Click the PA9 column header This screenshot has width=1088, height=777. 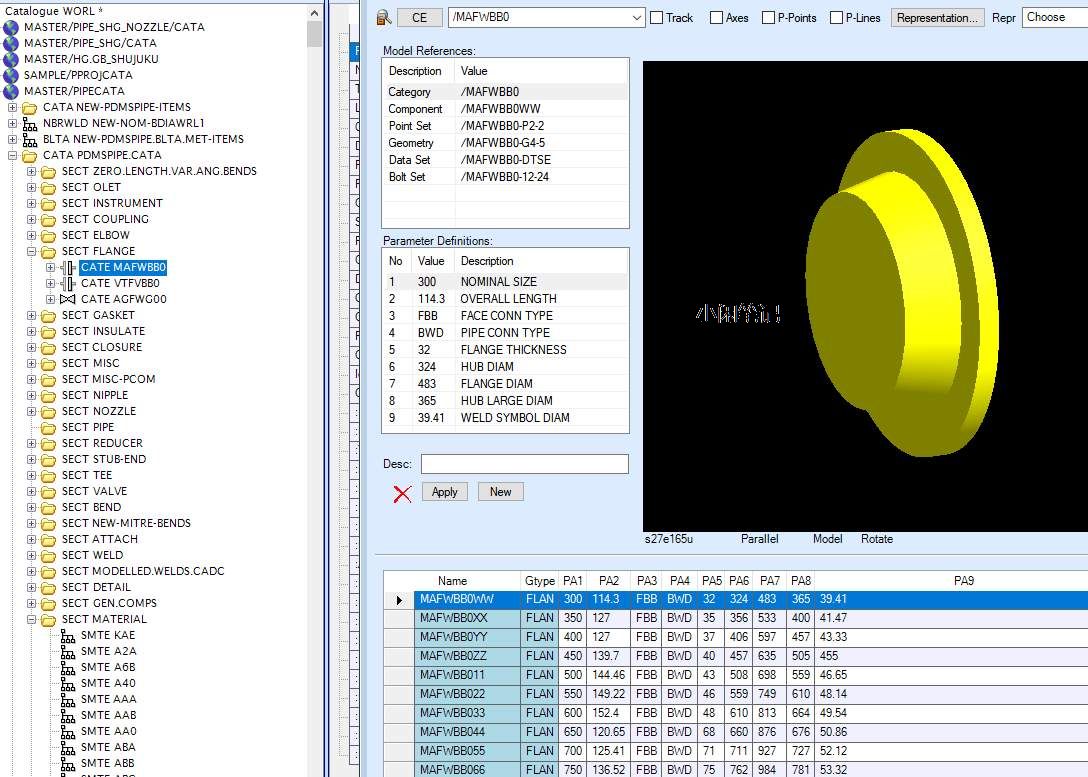(962, 581)
